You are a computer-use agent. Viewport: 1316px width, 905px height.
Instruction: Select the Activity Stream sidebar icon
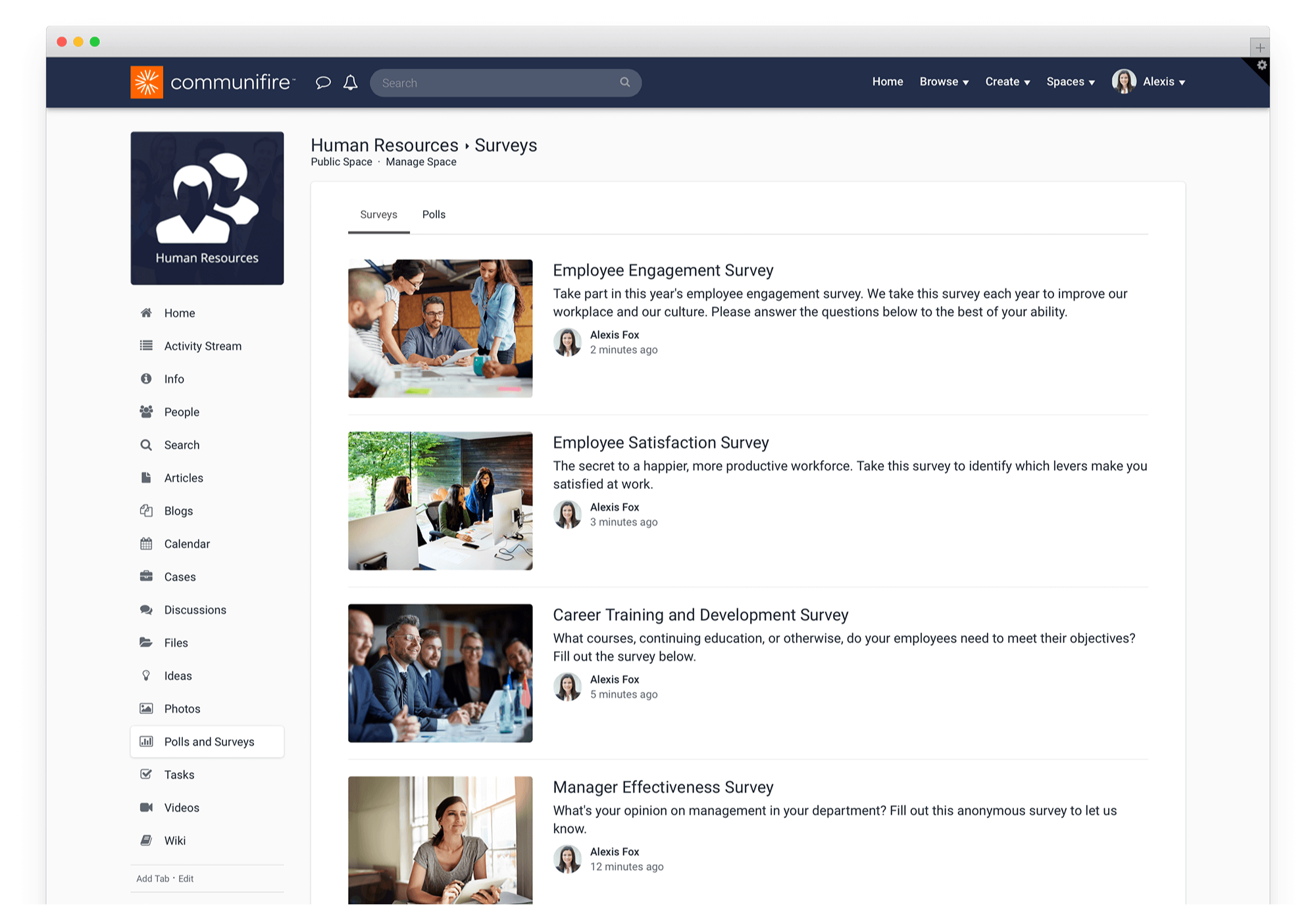point(146,346)
